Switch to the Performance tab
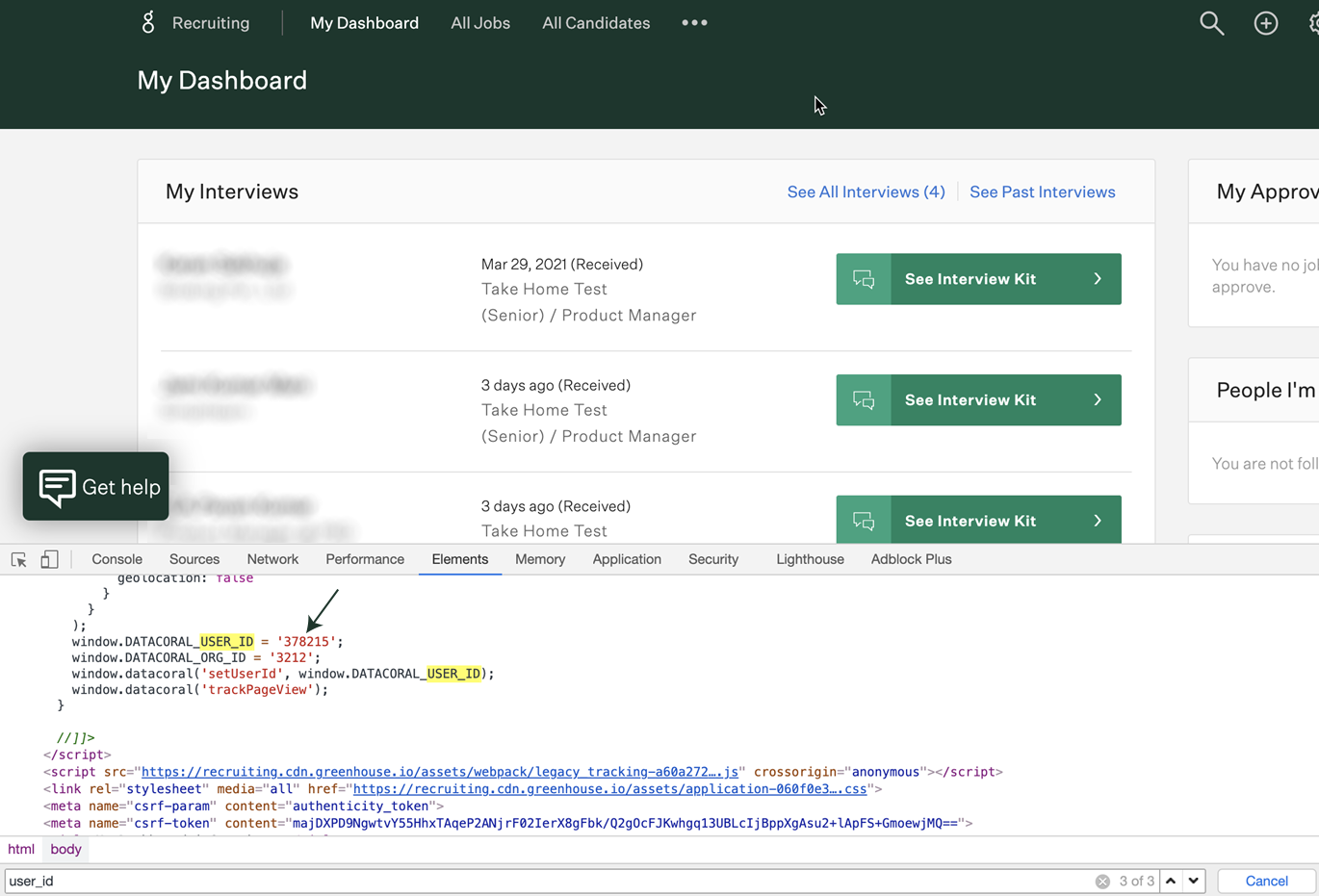1319x896 pixels. point(365,559)
